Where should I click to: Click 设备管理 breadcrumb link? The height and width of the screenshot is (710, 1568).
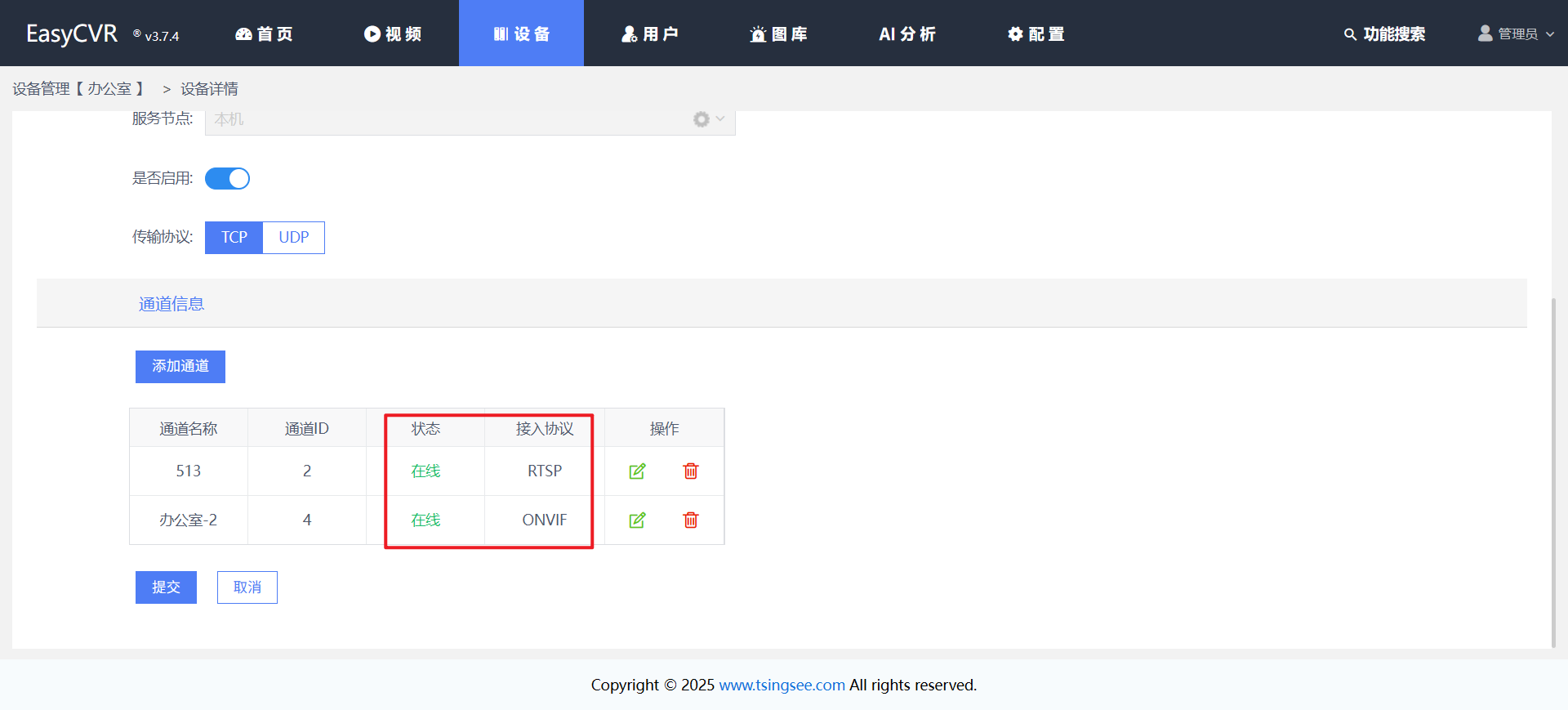click(41, 89)
